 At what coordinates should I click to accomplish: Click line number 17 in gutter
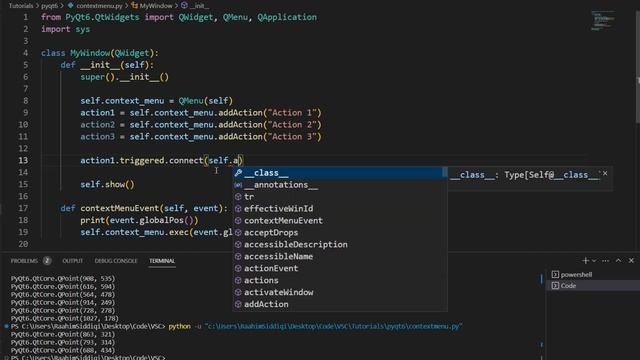(23, 209)
